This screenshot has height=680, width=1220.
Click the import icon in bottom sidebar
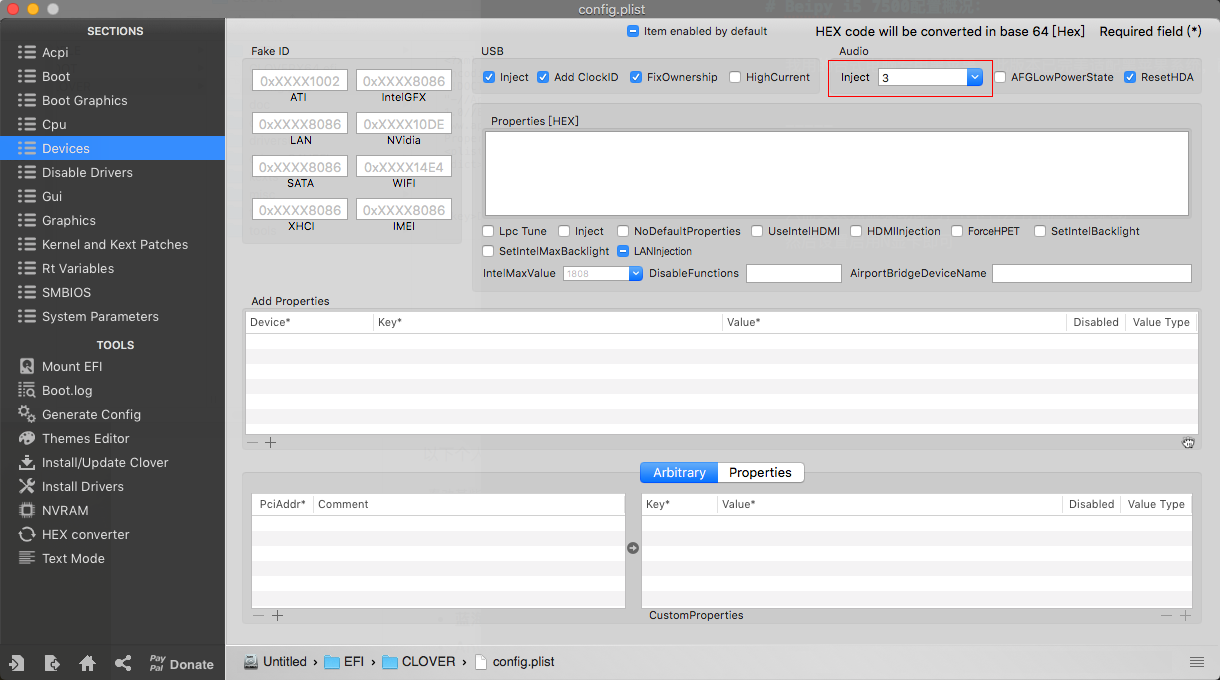point(17,663)
